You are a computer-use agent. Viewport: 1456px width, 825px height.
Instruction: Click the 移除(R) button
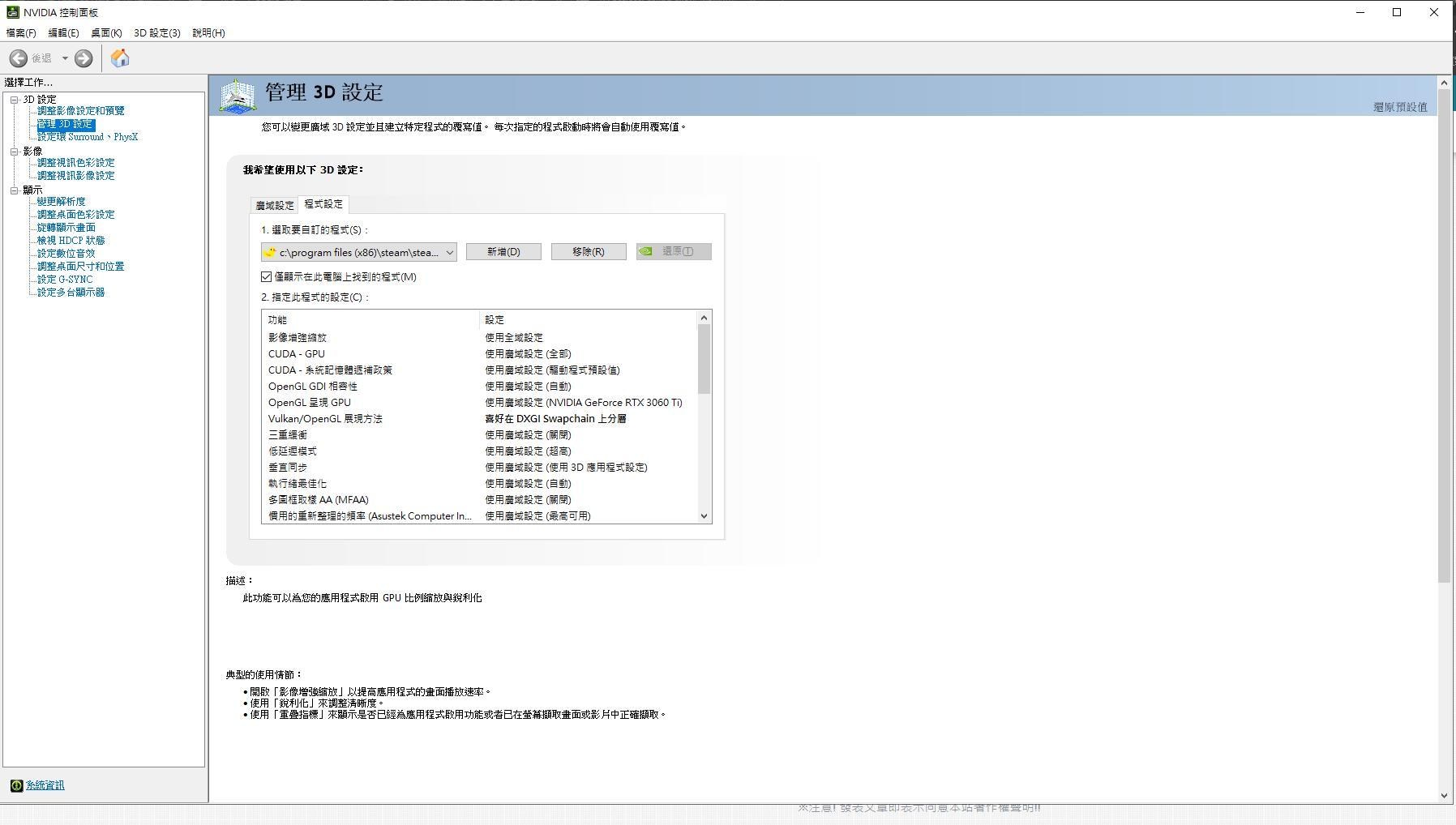point(589,252)
